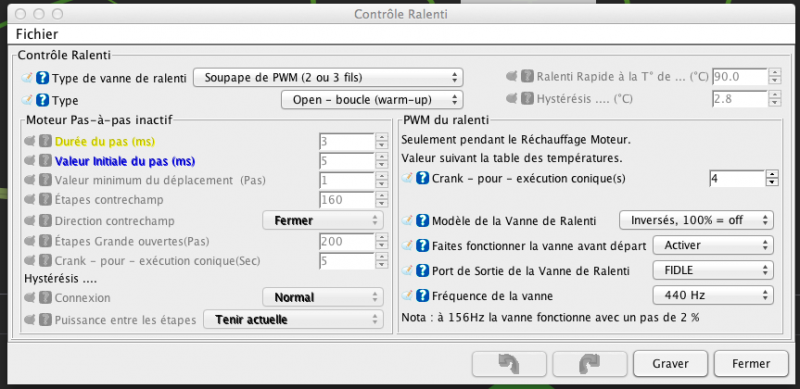800x389 pixels.
Task: Click the Crank exécution conique(s) field containing 4
Action: pyautogui.click(x=737, y=179)
